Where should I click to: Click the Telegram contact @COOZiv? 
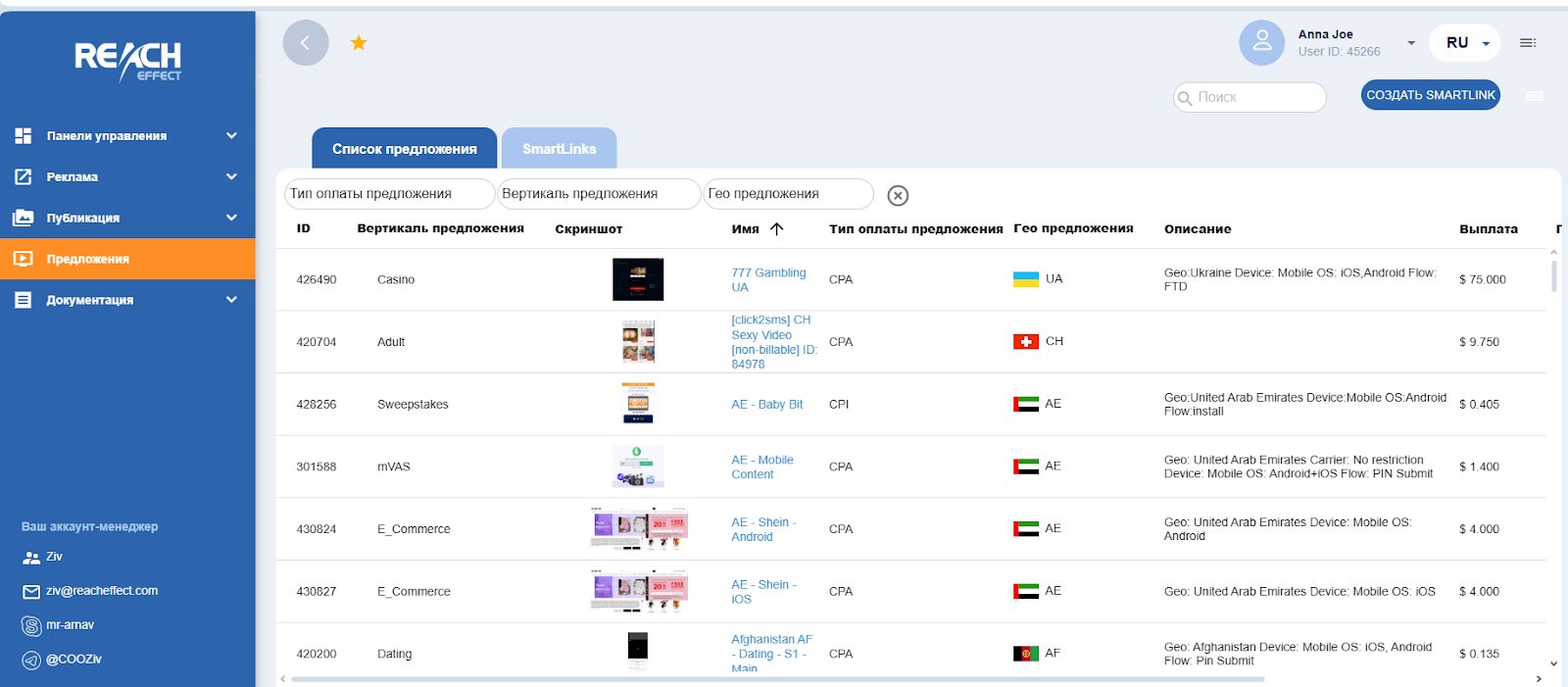[x=73, y=660]
